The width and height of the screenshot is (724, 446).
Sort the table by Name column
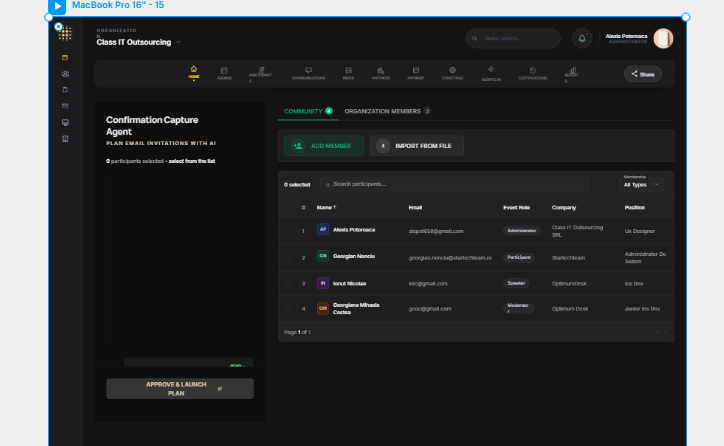[x=326, y=207]
